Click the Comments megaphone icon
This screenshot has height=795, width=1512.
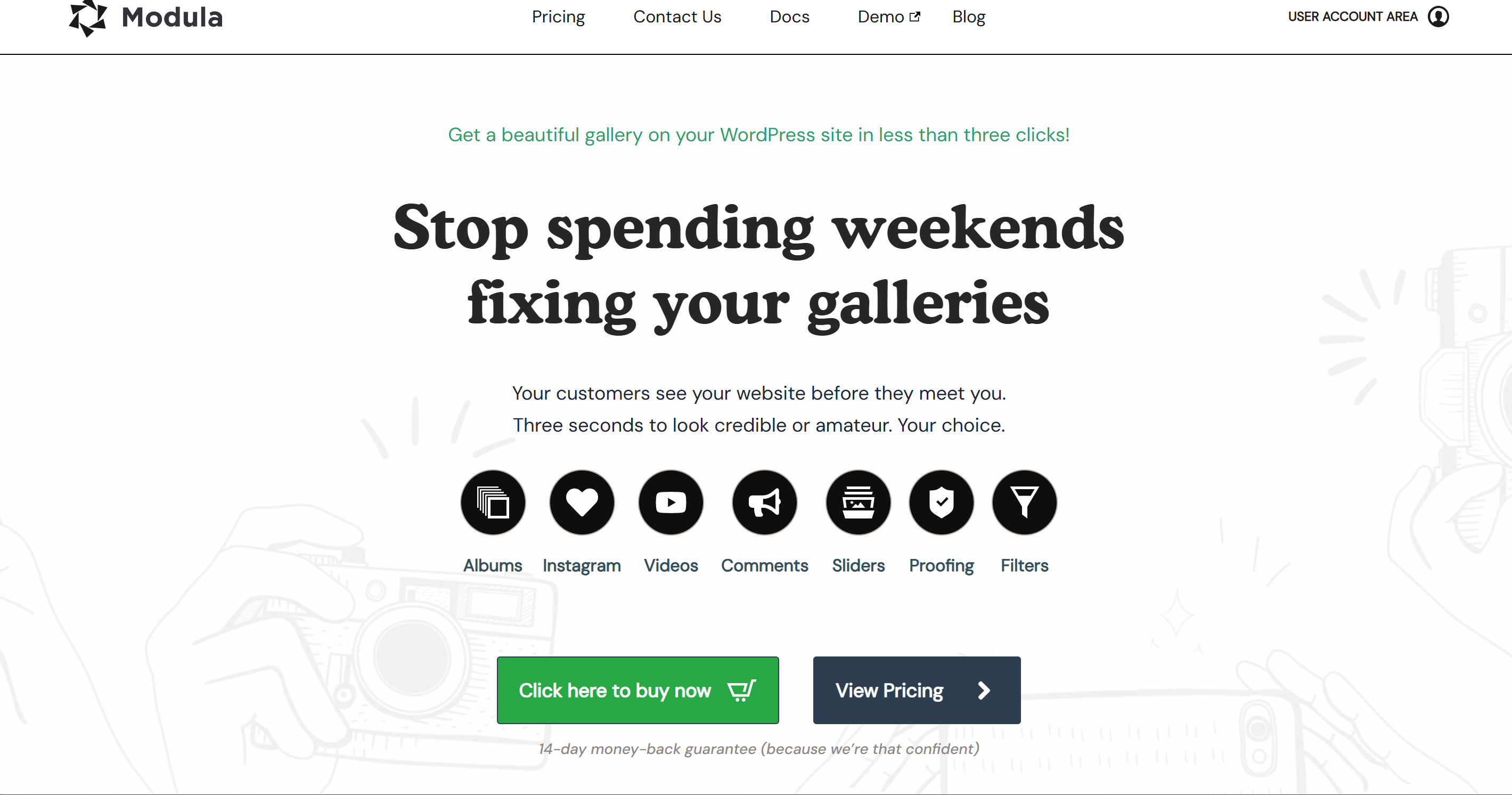click(x=764, y=502)
